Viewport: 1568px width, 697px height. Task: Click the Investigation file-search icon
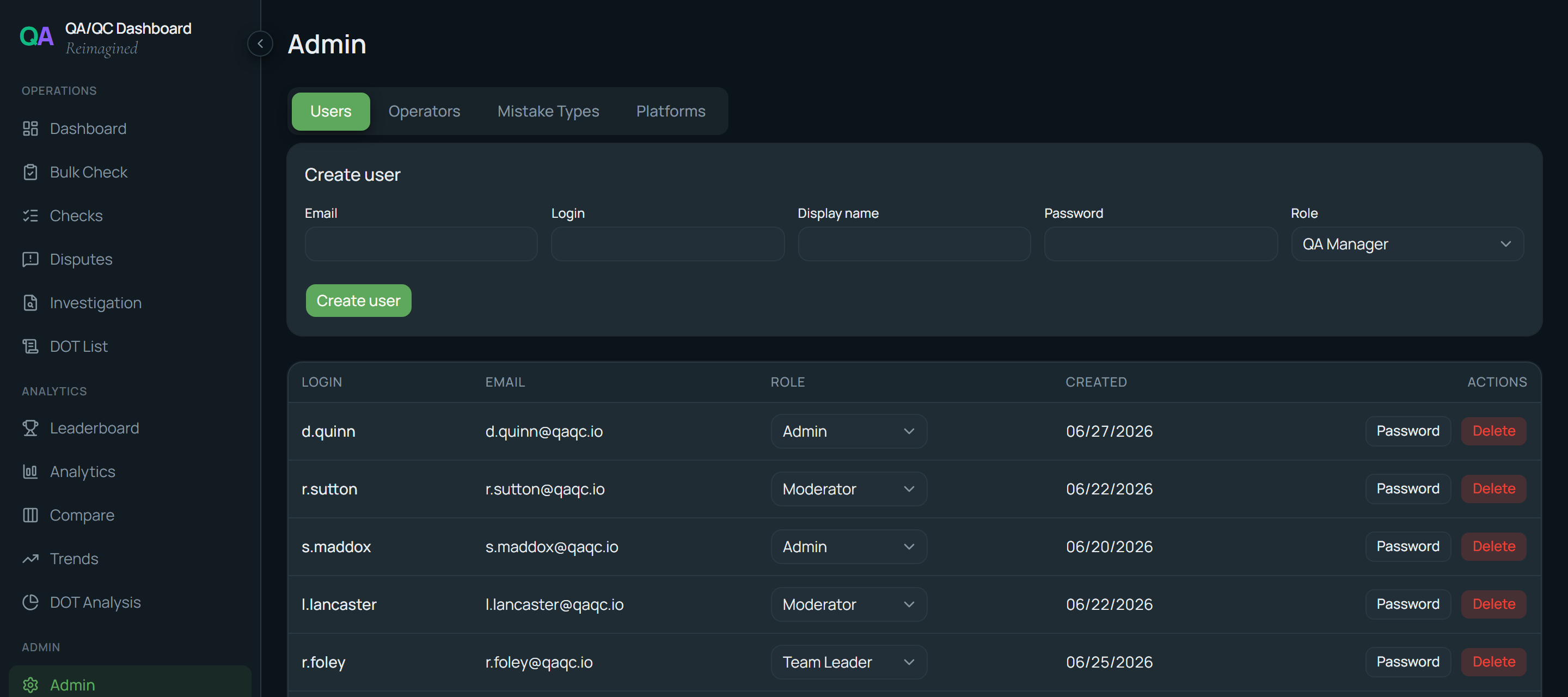click(30, 303)
